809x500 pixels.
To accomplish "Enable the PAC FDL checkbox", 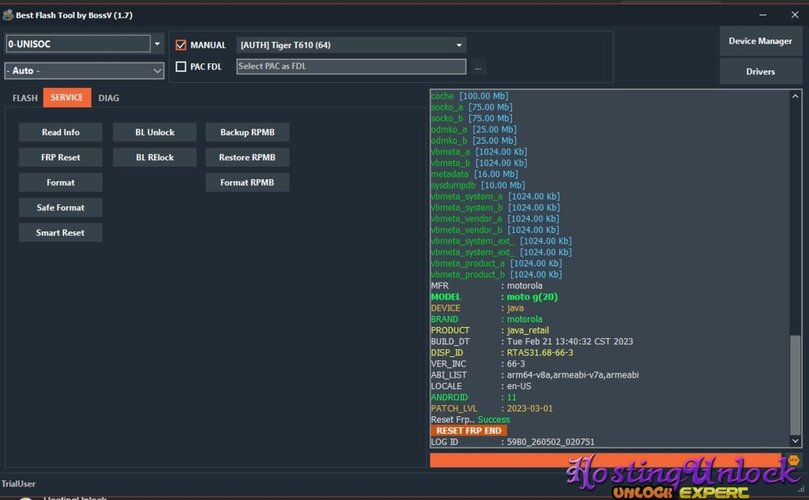I will click(x=181, y=67).
